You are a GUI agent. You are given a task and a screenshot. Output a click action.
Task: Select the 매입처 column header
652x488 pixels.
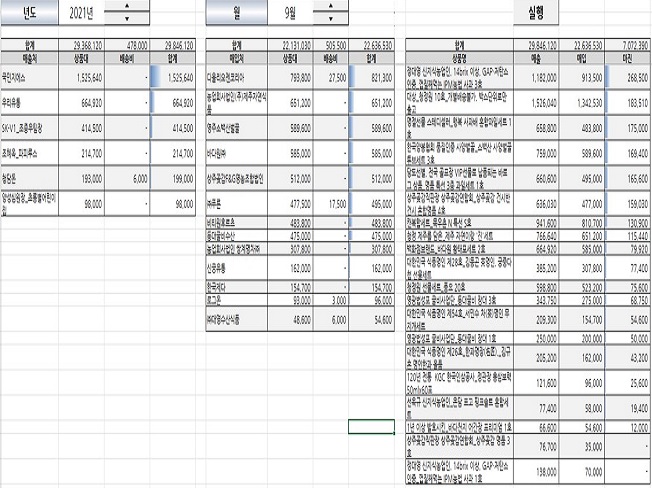tap(236, 58)
